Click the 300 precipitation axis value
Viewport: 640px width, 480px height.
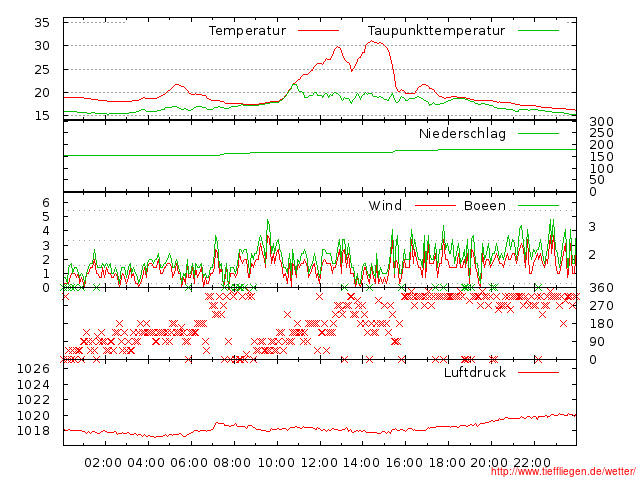coord(602,122)
